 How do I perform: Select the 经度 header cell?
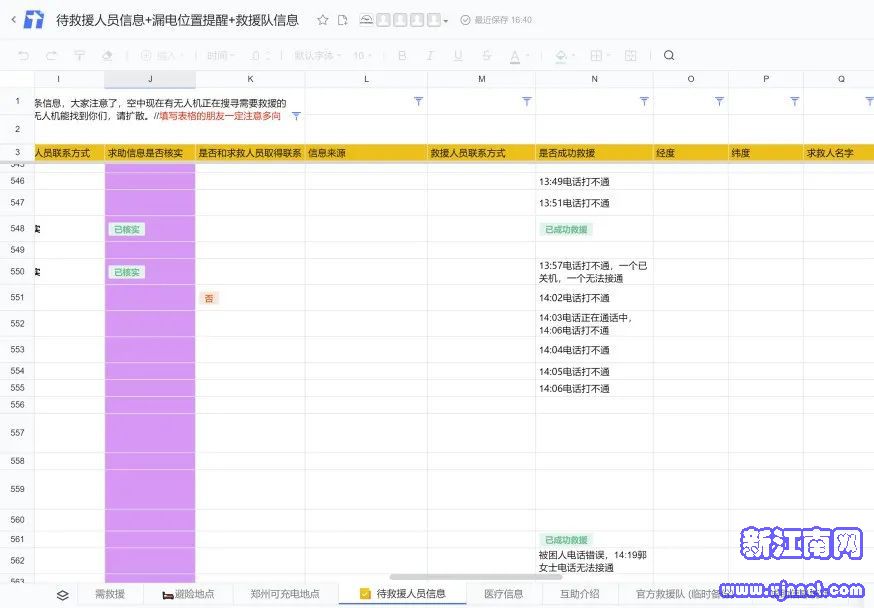tap(691, 153)
